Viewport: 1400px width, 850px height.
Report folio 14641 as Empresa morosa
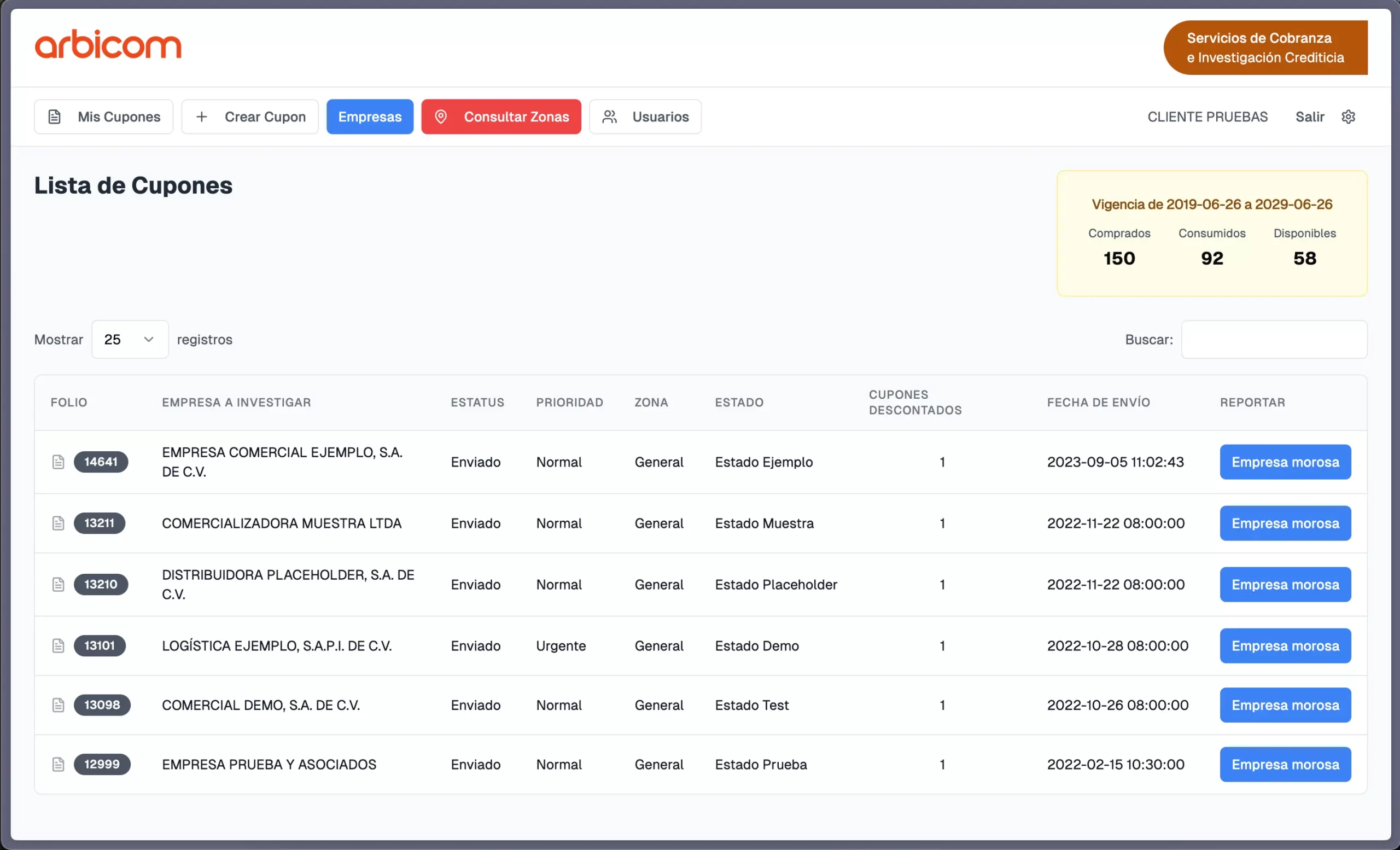tap(1285, 462)
